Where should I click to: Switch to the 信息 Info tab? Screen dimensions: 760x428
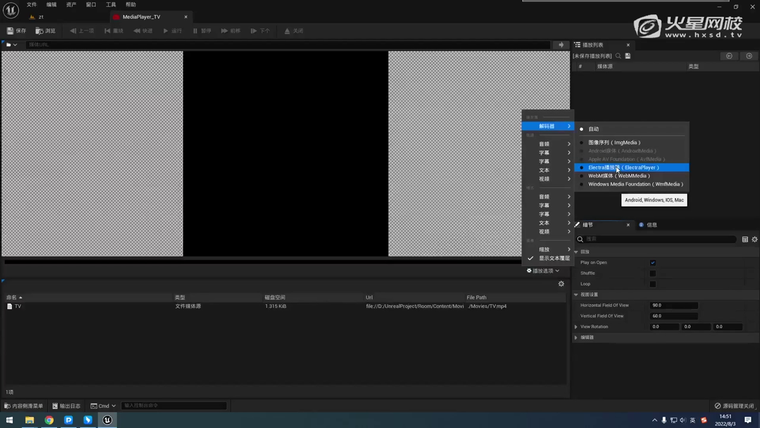coord(649,225)
